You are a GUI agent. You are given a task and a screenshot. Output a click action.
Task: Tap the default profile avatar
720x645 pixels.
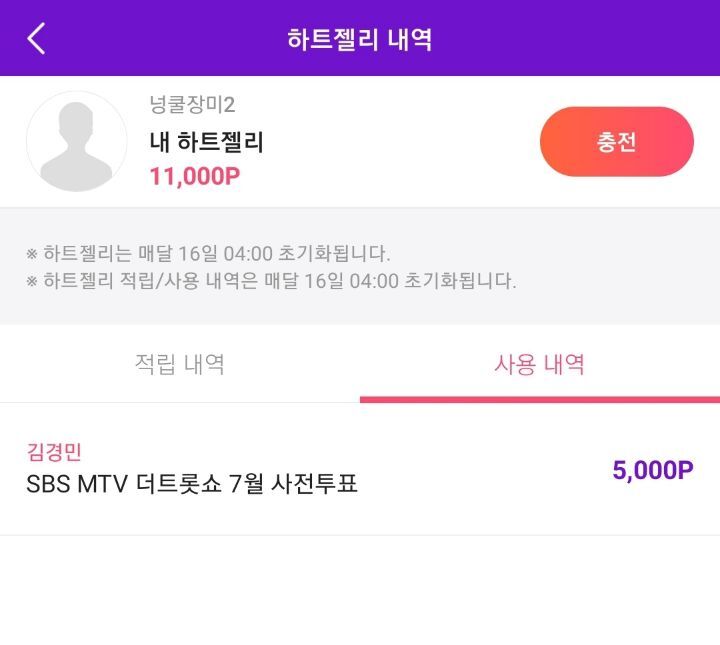coord(77,141)
